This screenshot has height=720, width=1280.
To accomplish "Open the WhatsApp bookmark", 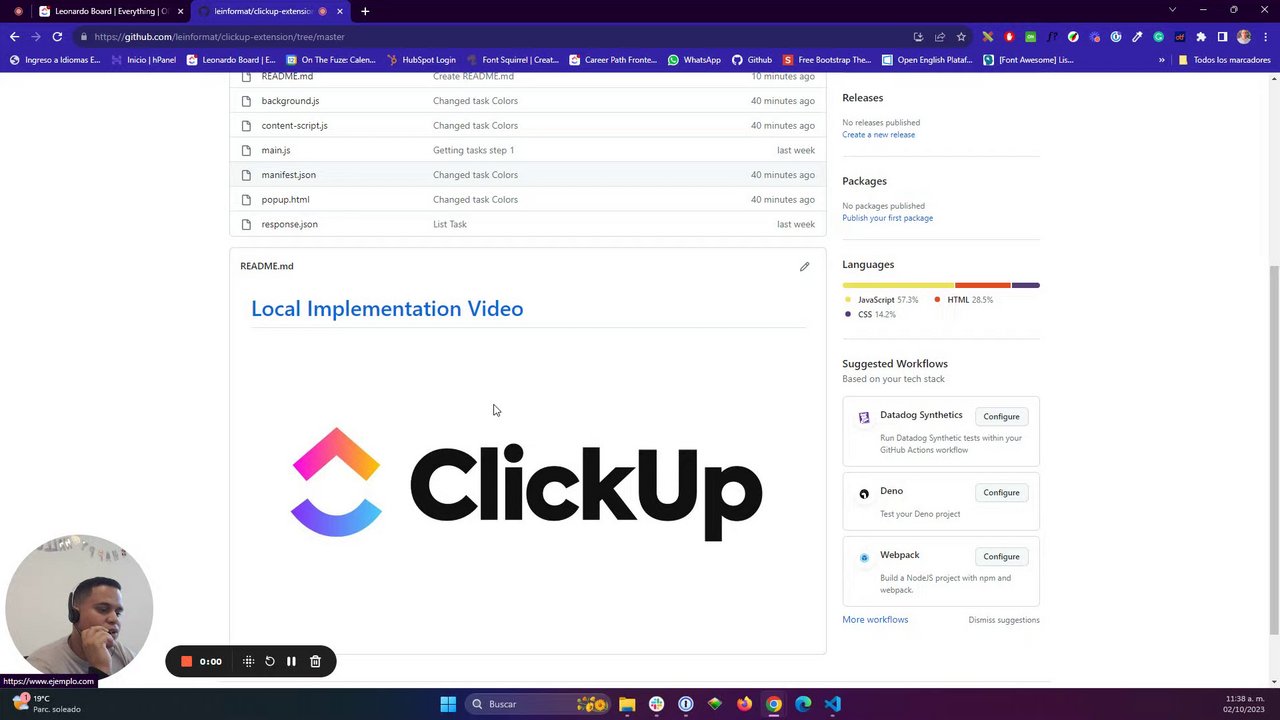I will (694, 60).
